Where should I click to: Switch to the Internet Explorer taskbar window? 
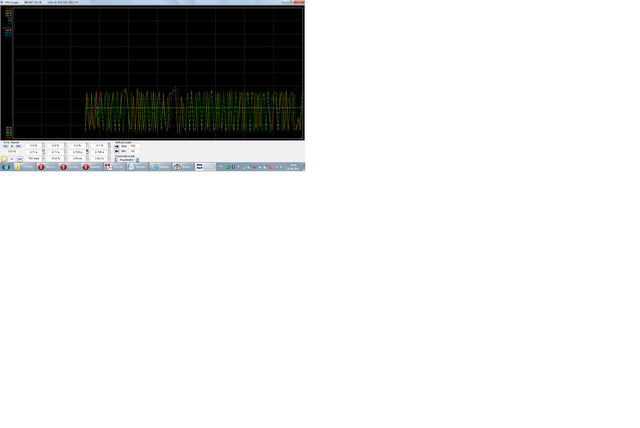point(161,167)
